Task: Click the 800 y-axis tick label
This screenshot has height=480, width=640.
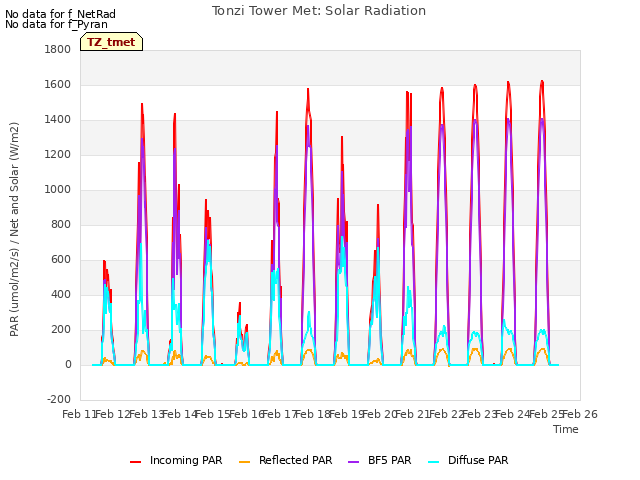Action: point(61,224)
